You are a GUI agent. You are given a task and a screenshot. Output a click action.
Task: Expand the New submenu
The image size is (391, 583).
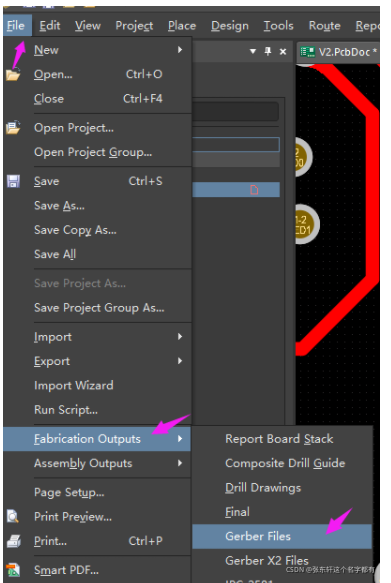point(97,50)
